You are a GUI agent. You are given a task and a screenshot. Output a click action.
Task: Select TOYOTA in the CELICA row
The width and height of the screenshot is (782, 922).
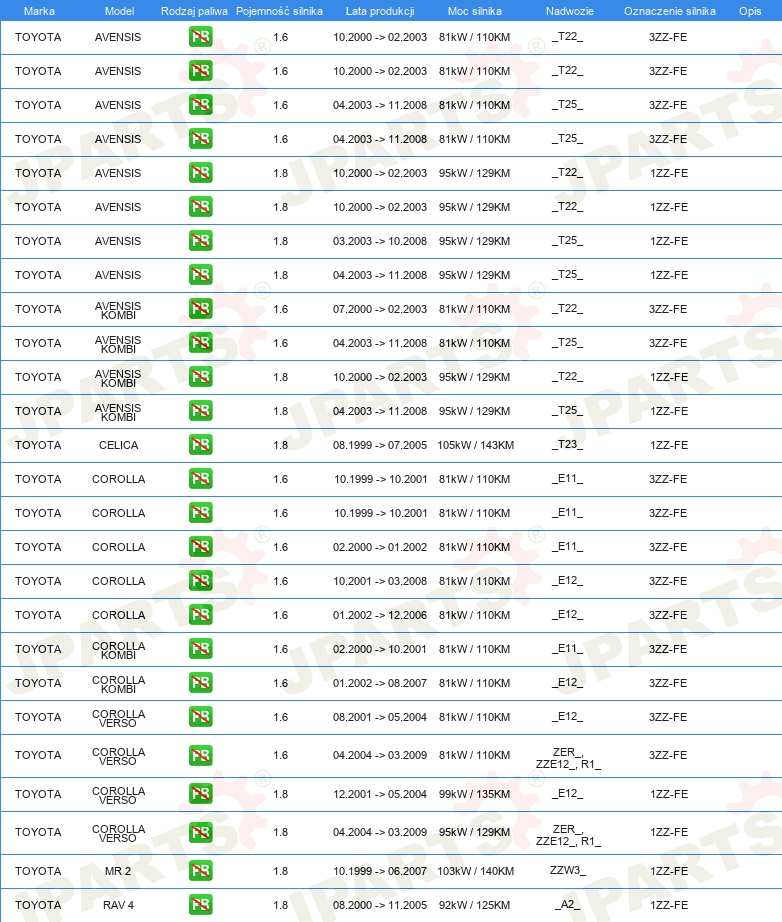point(38,445)
